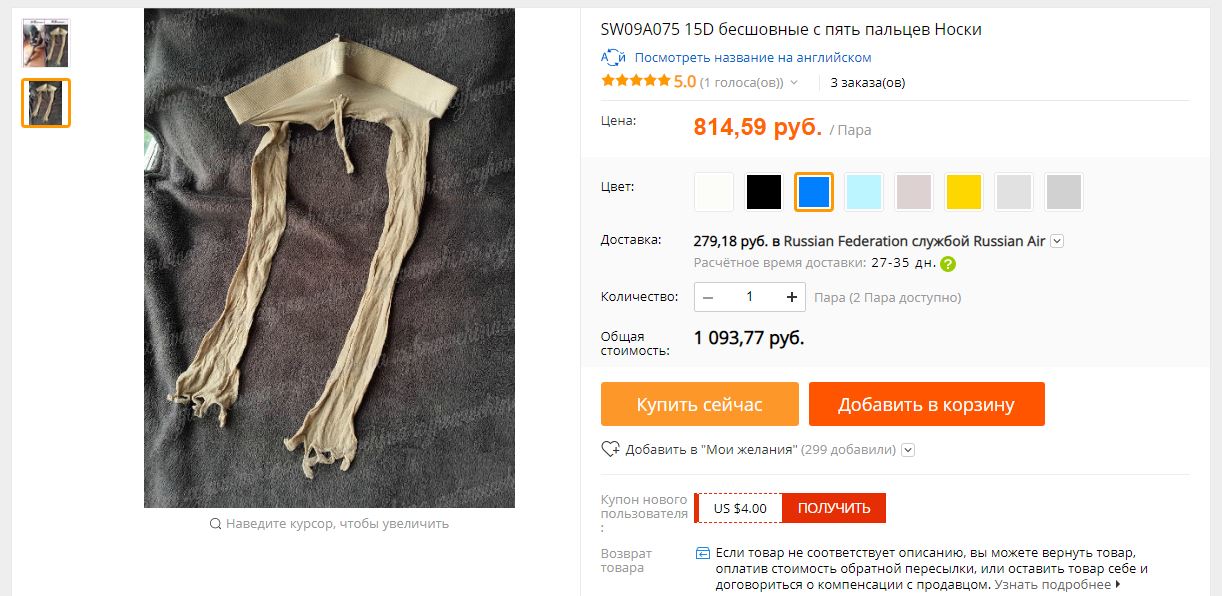Click the magnifier zoom hint icon

click(215, 523)
